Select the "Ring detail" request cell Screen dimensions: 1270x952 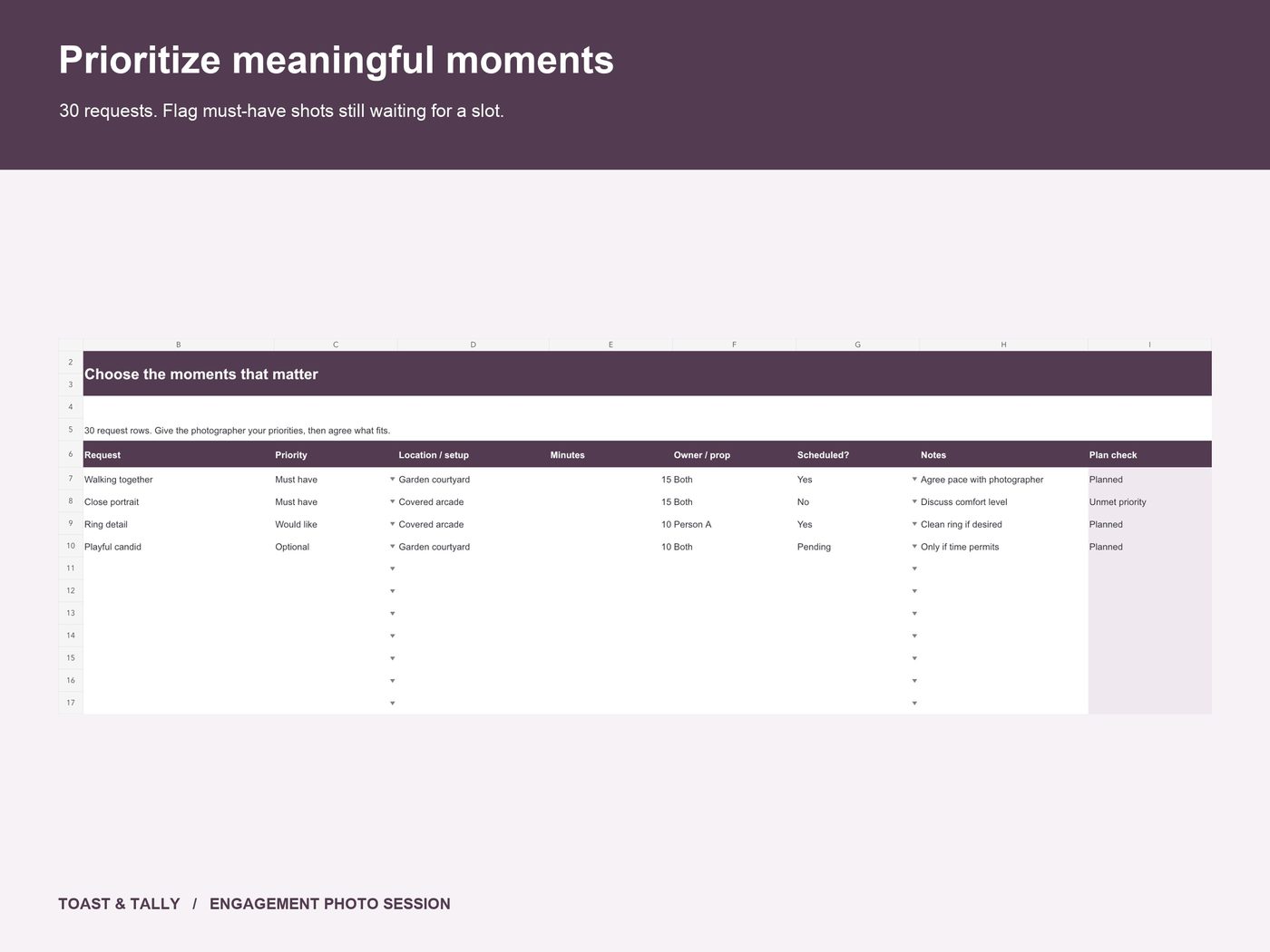pyautogui.click(x=179, y=524)
